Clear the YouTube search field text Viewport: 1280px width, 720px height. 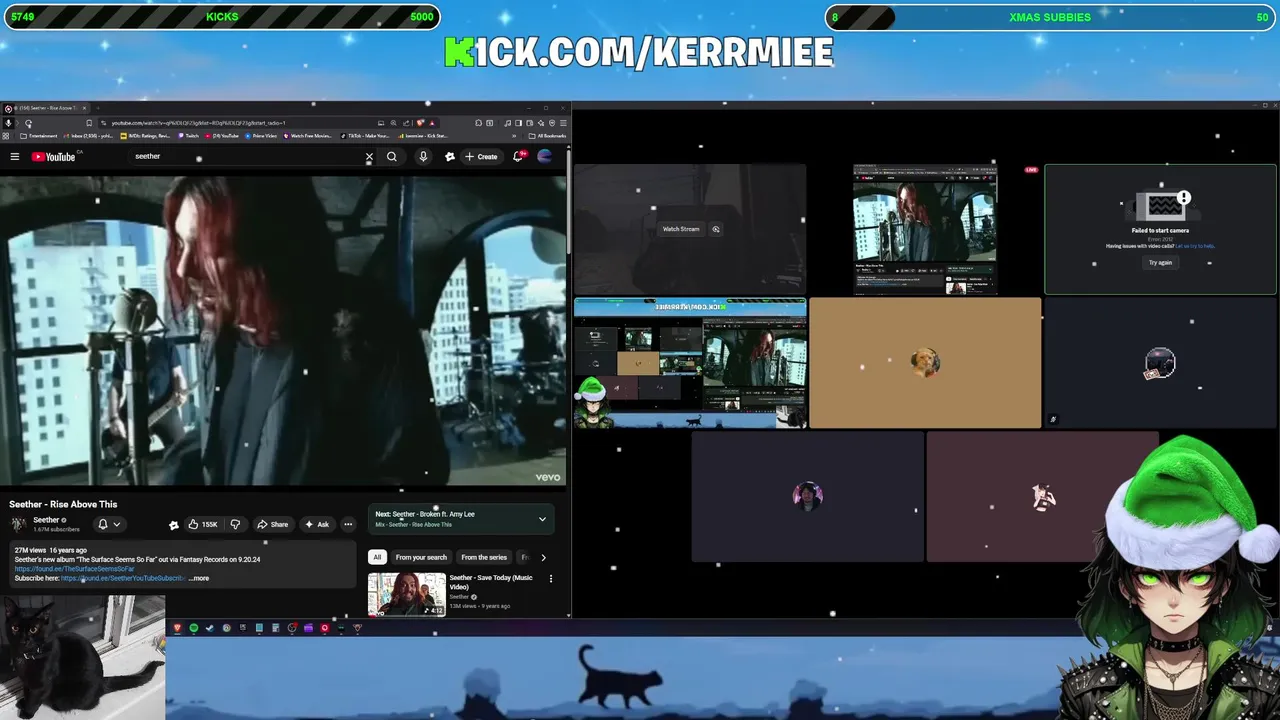coord(369,157)
